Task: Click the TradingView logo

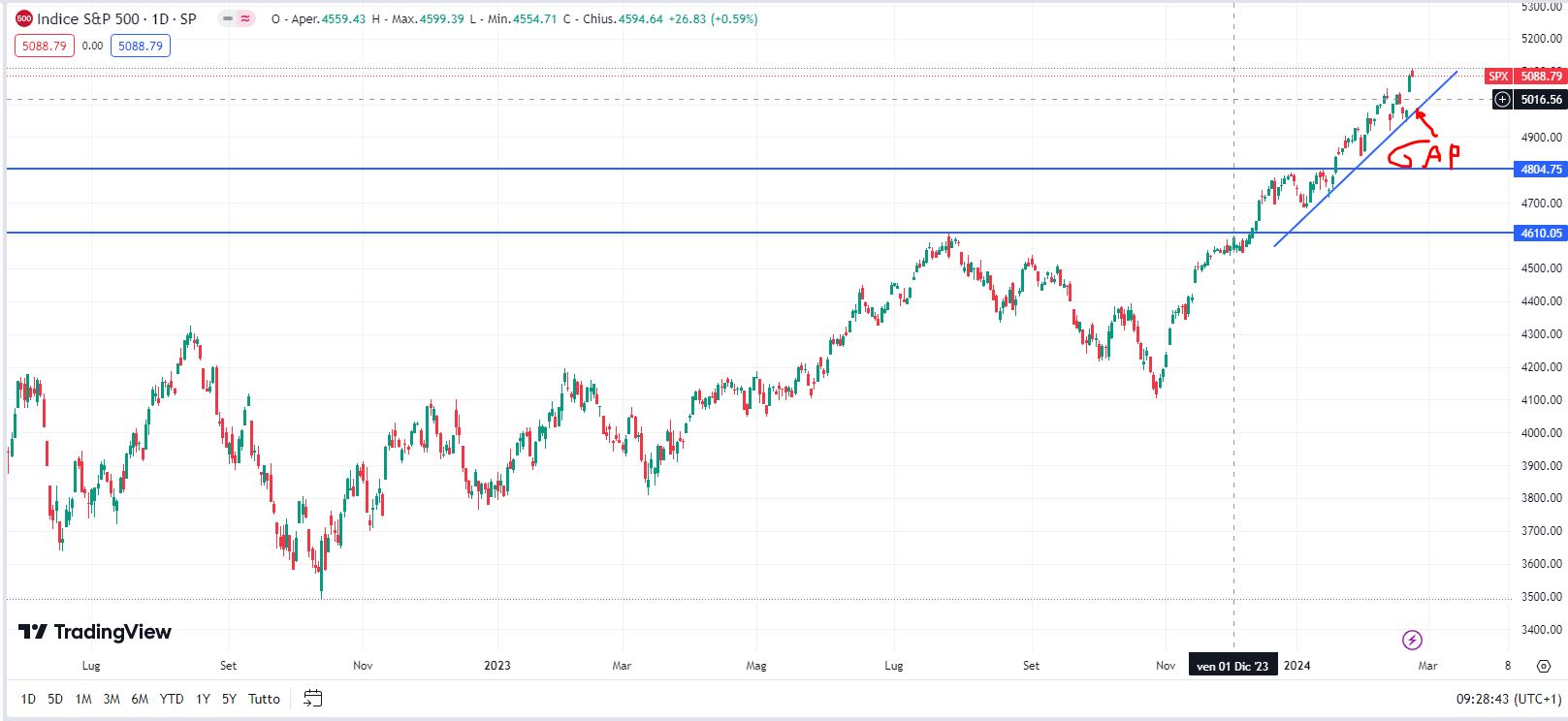Action: point(95,632)
